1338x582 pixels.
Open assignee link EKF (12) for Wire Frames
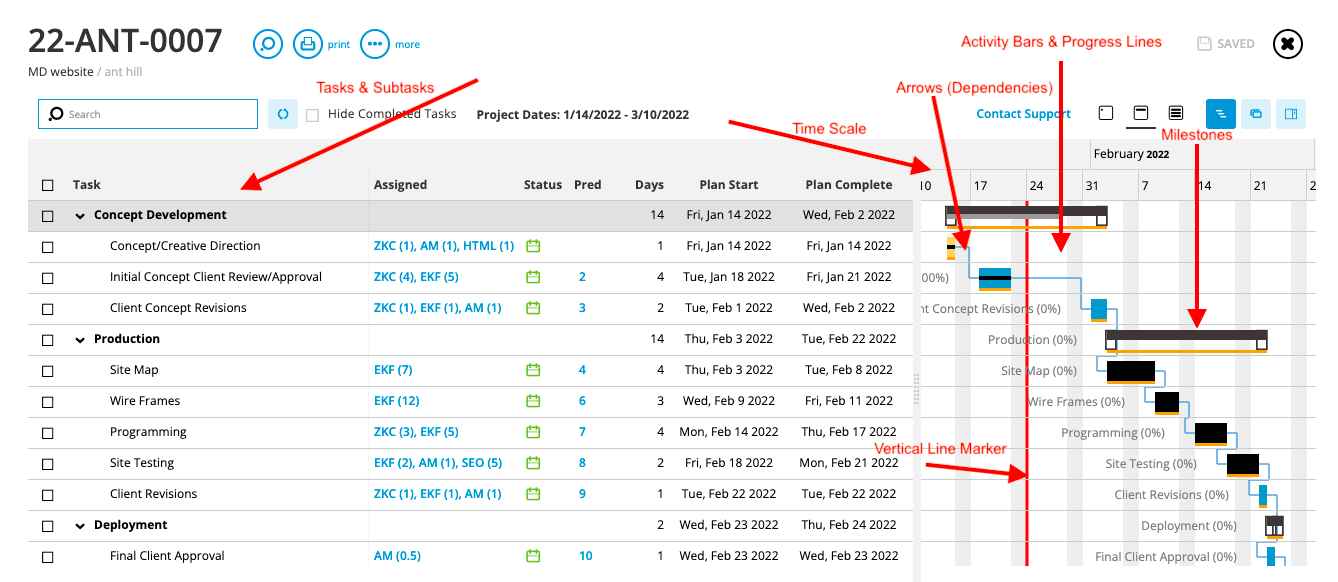coord(397,401)
